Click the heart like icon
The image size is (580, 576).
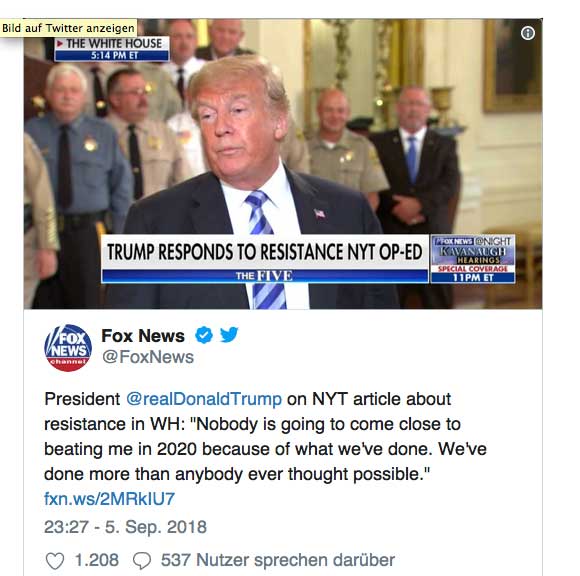pos(55,560)
